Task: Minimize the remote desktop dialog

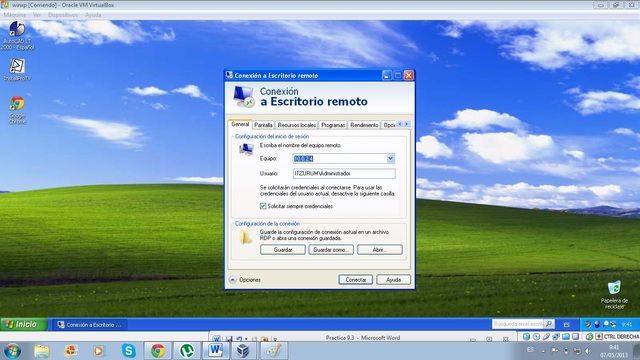Action: [387, 75]
